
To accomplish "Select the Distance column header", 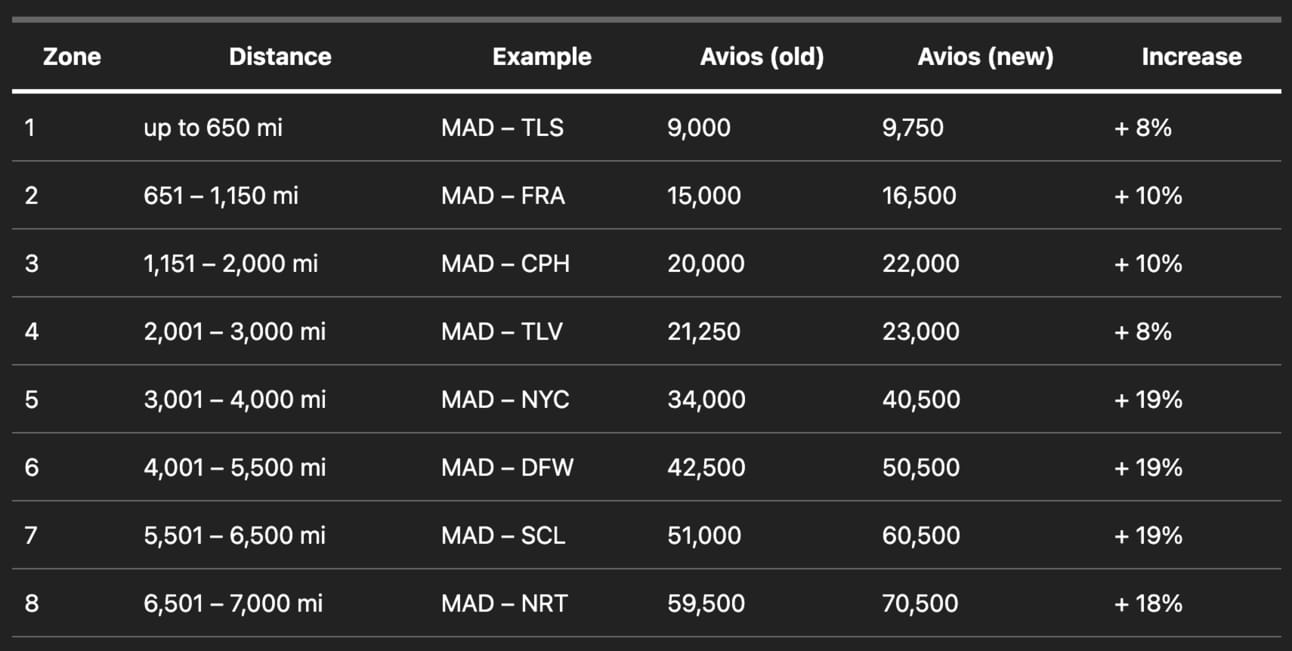I will (x=280, y=57).
